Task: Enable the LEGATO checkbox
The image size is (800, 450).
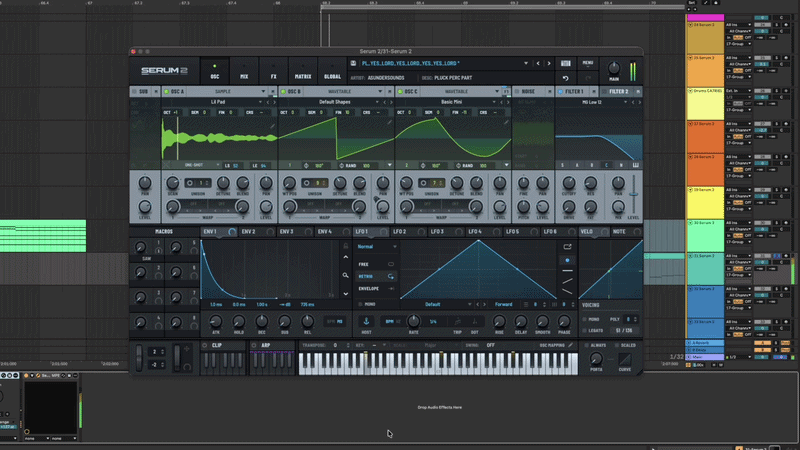Action: pyautogui.click(x=585, y=331)
